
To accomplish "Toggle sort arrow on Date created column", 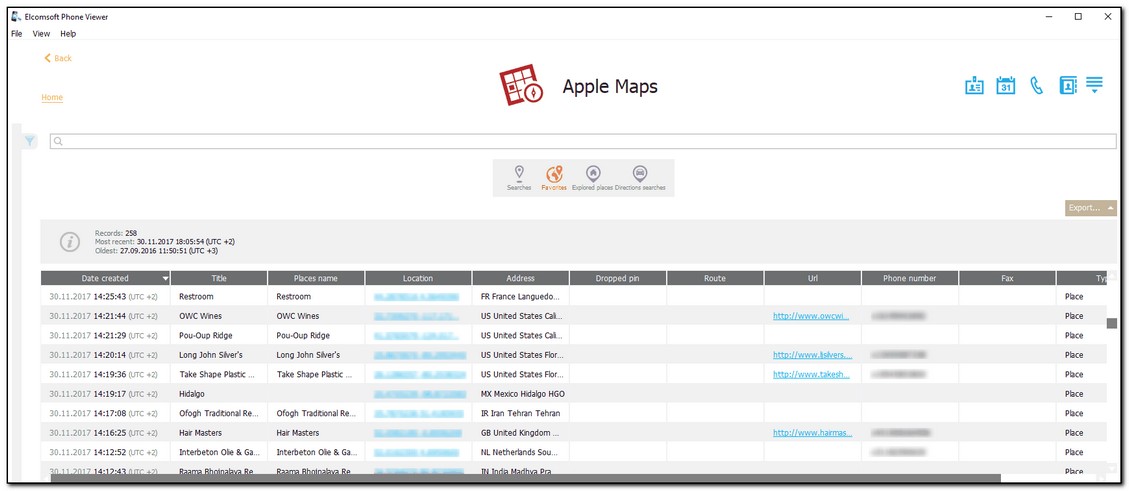I will [x=165, y=278].
